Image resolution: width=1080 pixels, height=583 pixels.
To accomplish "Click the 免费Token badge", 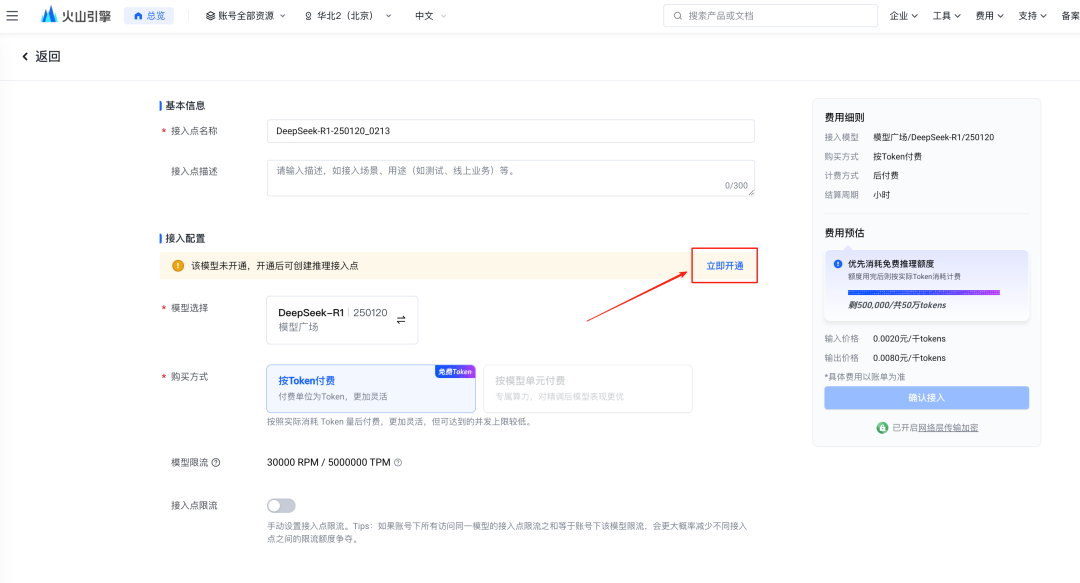I will coord(455,371).
